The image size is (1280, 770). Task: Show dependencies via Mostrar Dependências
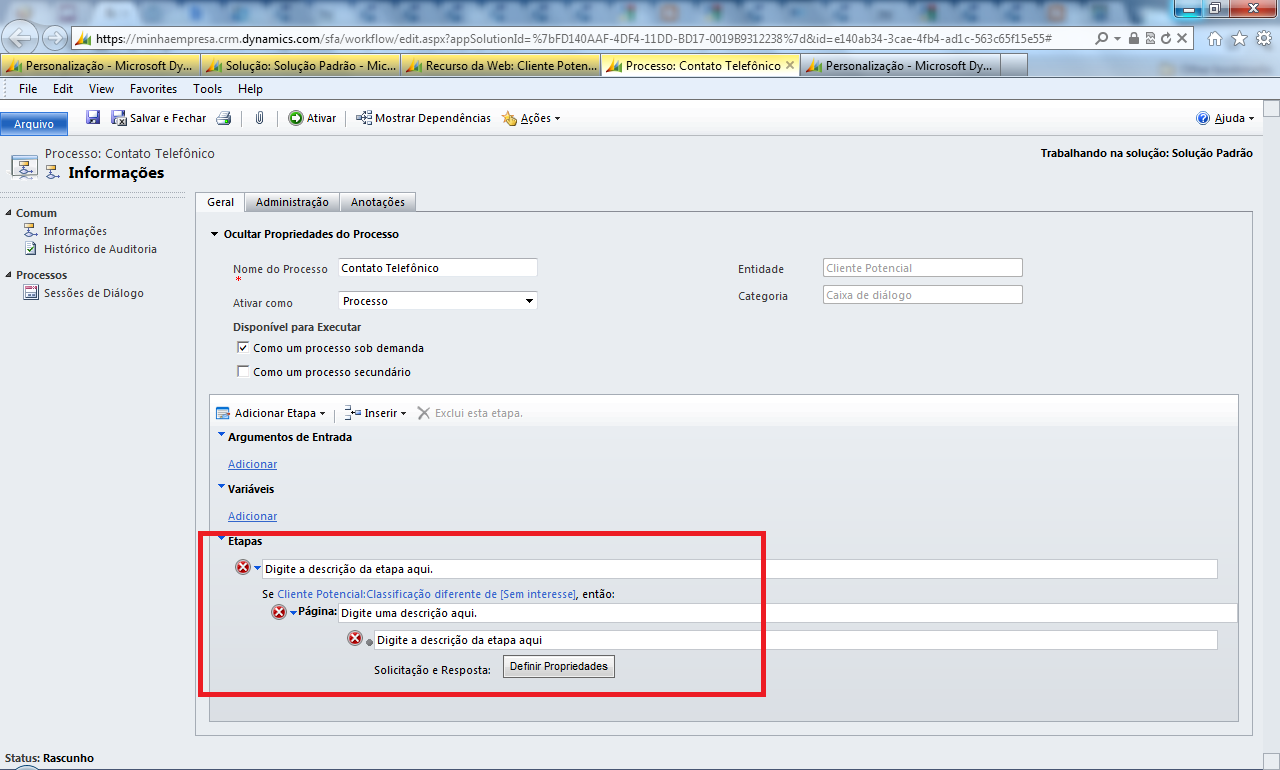[423, 118]
